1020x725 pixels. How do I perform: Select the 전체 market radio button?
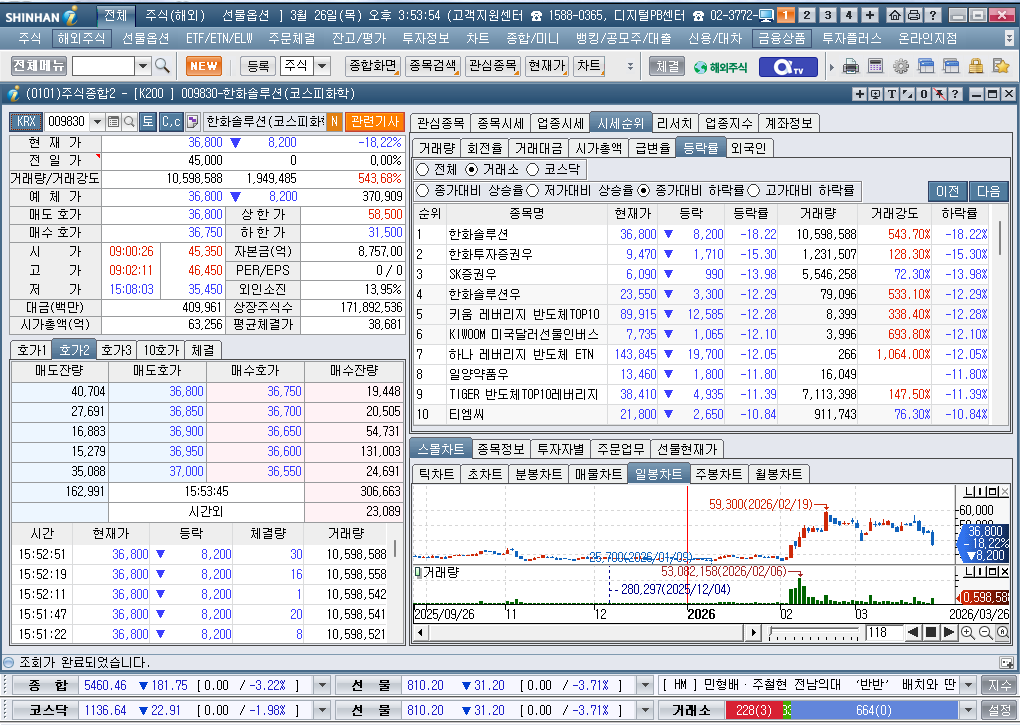point(423,170)
